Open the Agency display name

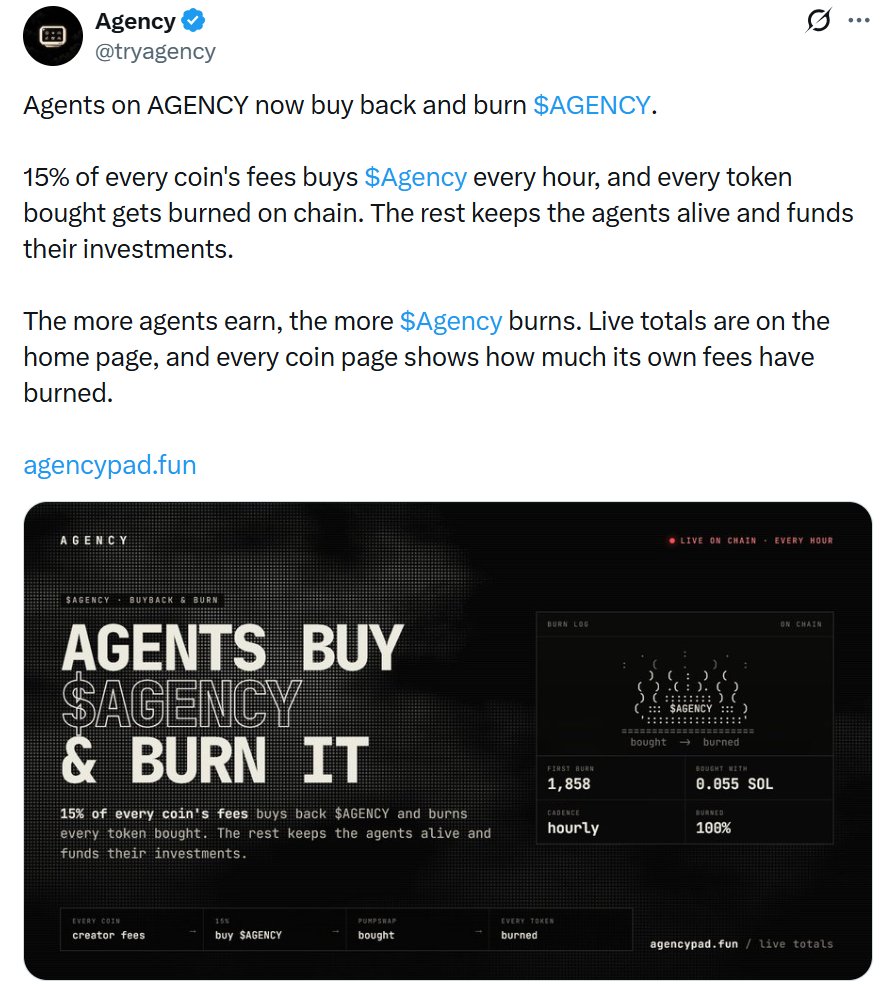[x=136, y=21]
